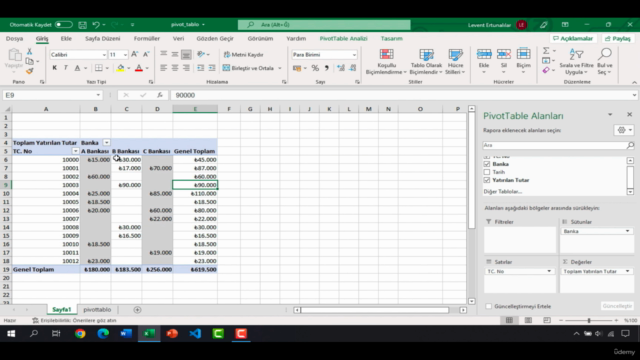Click the Insert Function fx icon

coord(160,95)
